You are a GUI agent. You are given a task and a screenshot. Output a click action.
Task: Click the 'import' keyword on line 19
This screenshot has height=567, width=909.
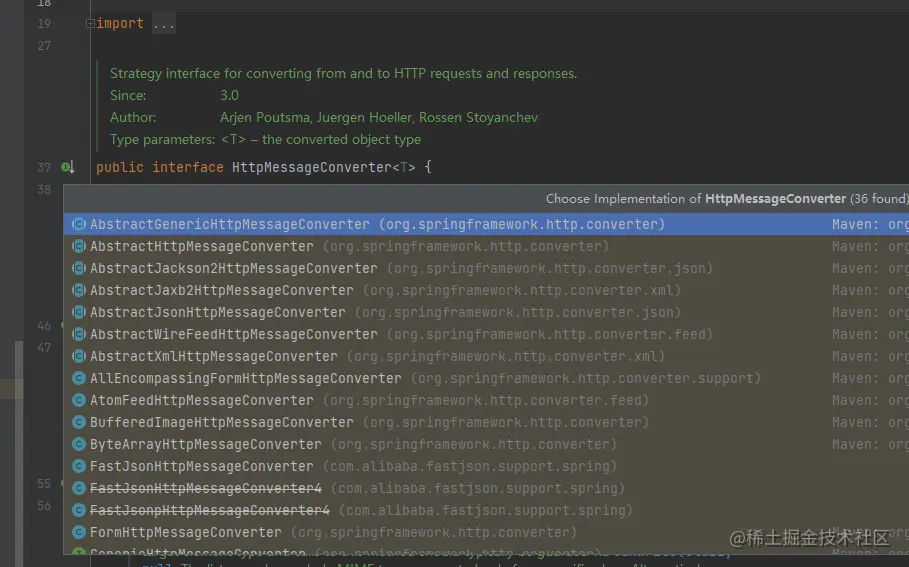pos(120,24)
